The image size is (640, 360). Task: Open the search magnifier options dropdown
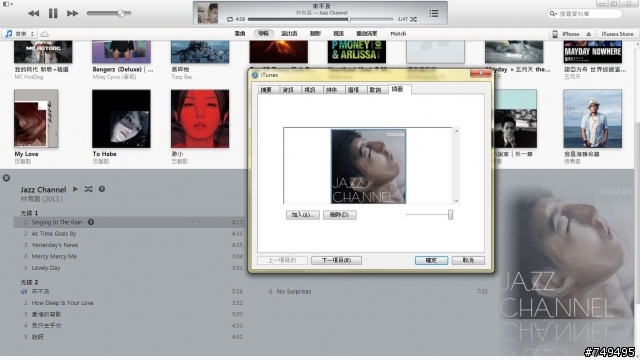click(x=553, y=13)
